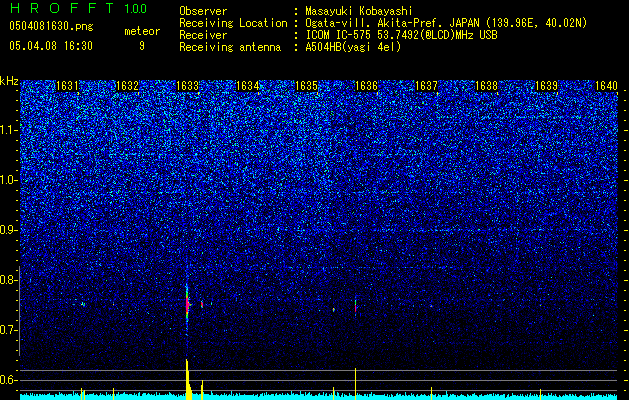Click the 1631 time marker
The height and width of the screenshot is (400, 629).
pyautogui.click(x=67, y=86)
